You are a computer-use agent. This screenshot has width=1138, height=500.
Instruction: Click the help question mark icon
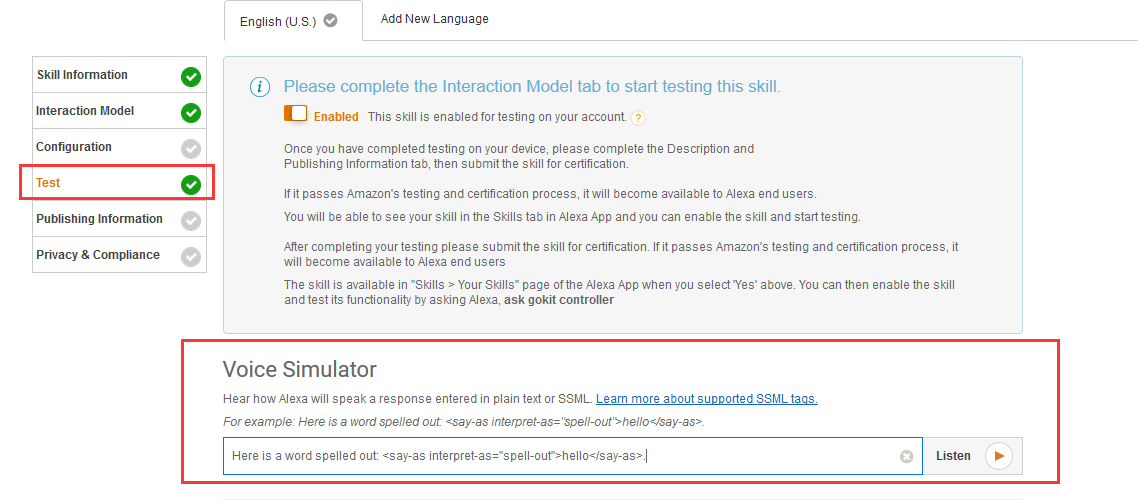pos(638,117)
